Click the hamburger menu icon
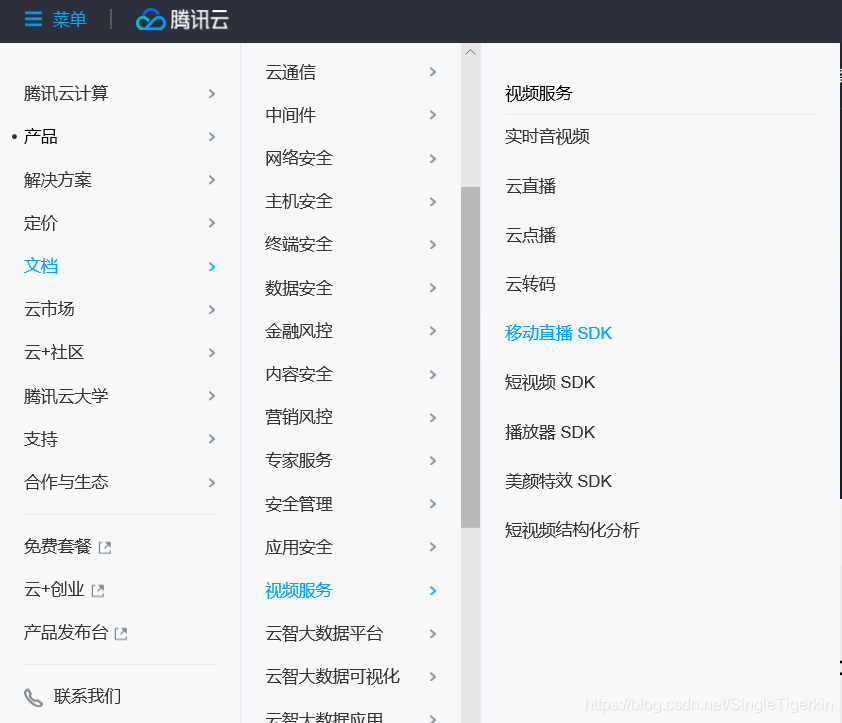The height and width of the screenshot is (723, 842). click(33, 19)
